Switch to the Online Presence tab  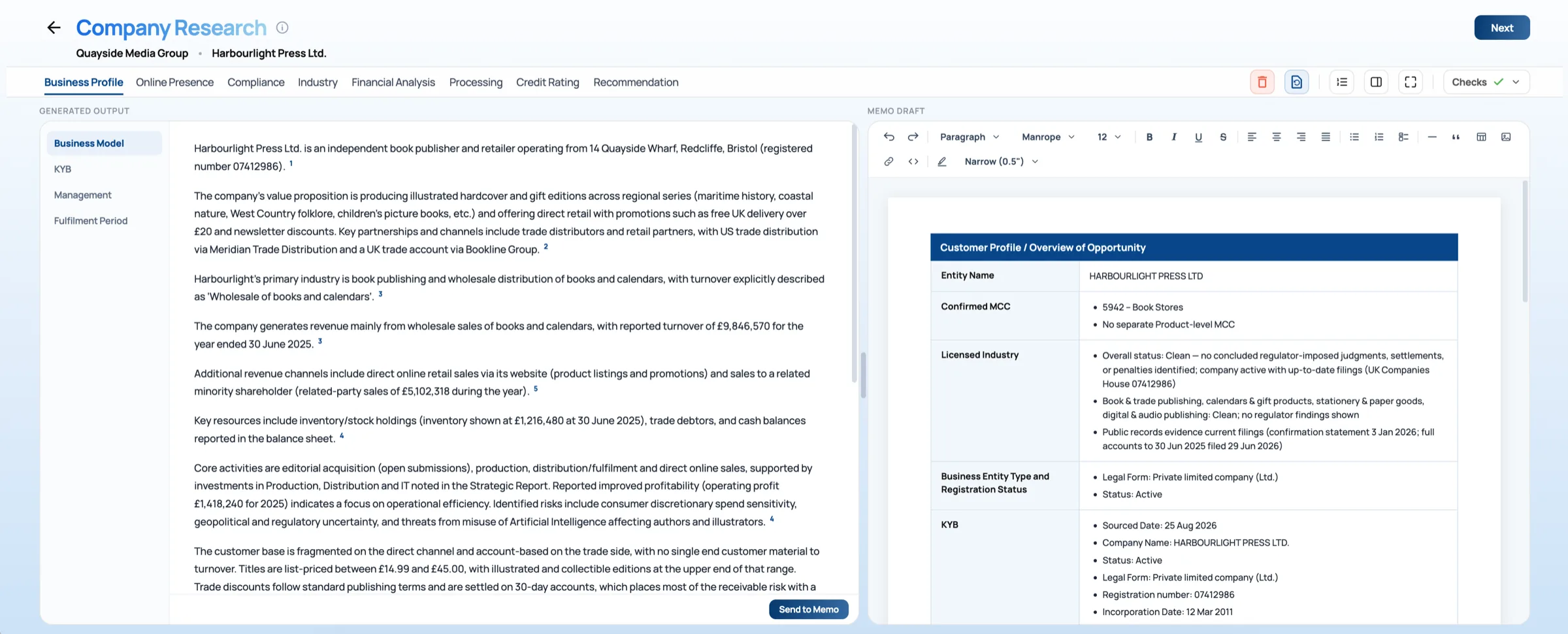pyautogui.click(x=174, y=82)
